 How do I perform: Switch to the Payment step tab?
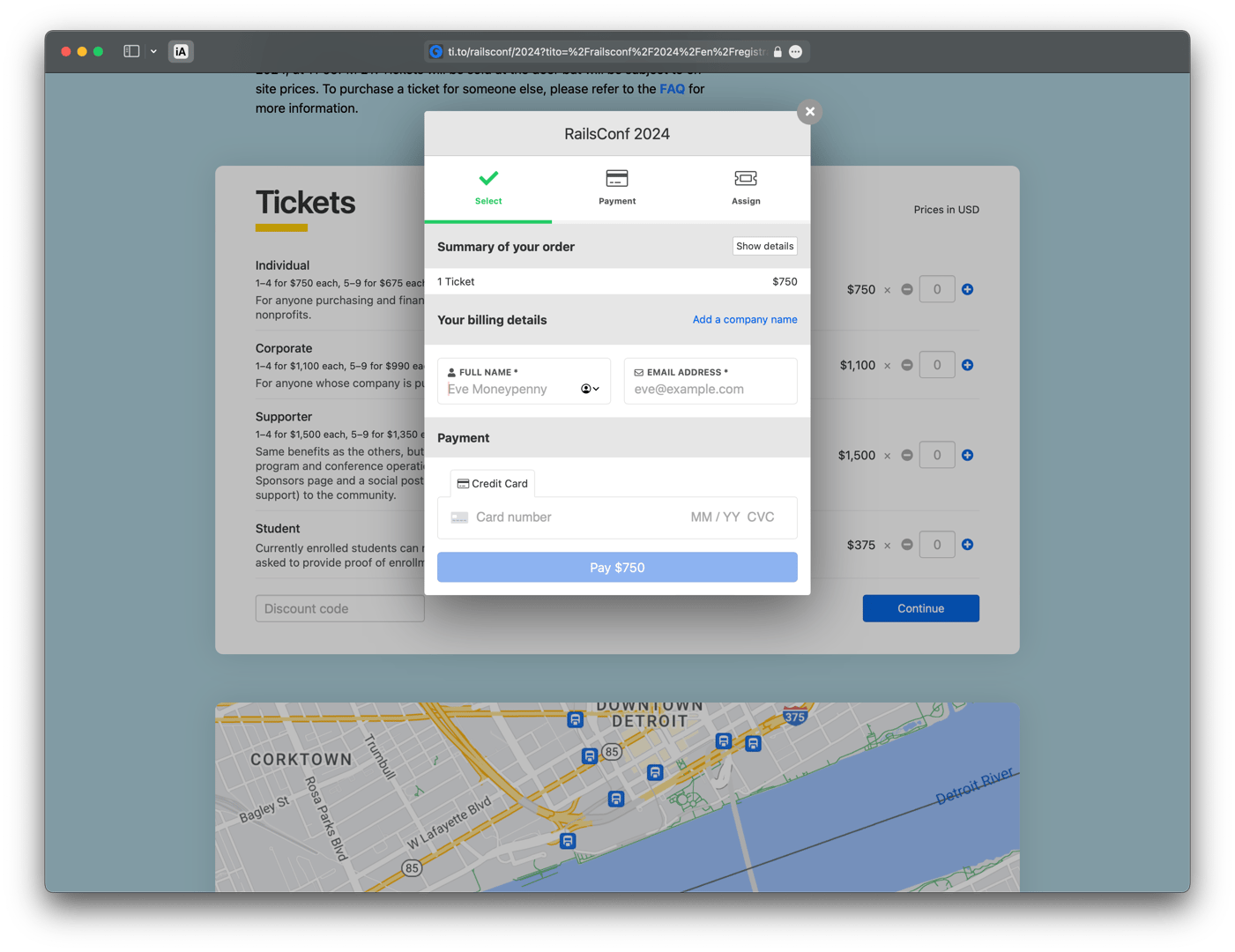click(x=617, y=189)
